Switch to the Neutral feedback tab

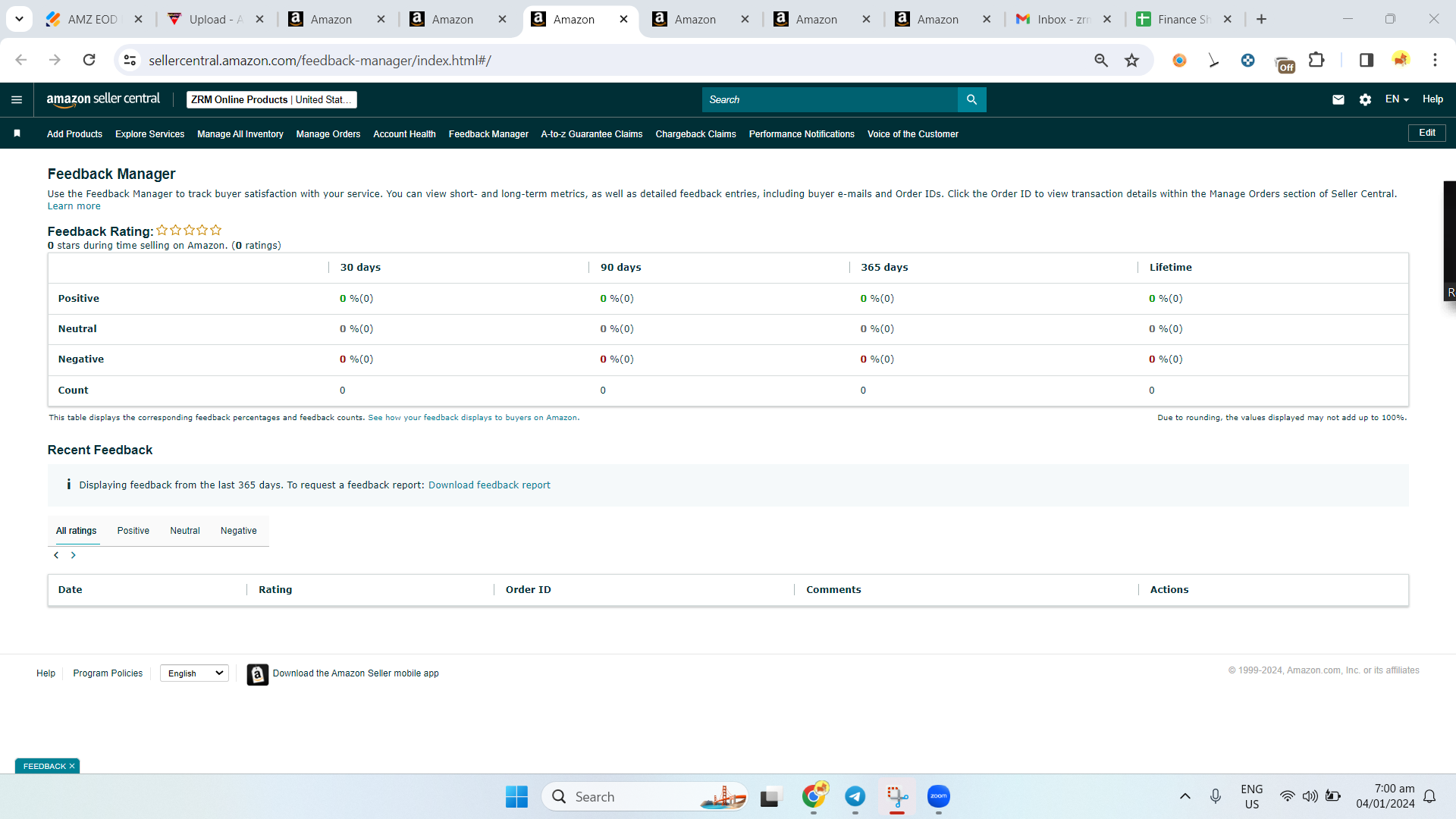[185, 531]
